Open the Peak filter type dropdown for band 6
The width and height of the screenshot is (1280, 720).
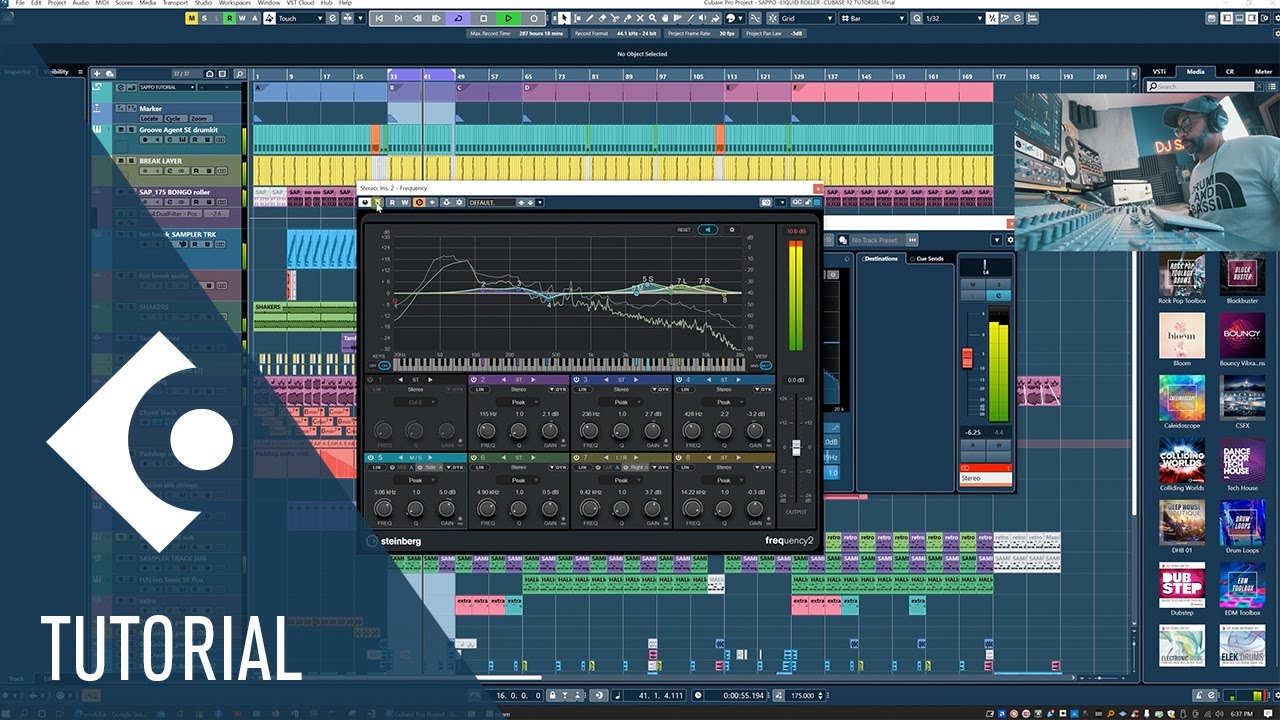coord(518,480)
